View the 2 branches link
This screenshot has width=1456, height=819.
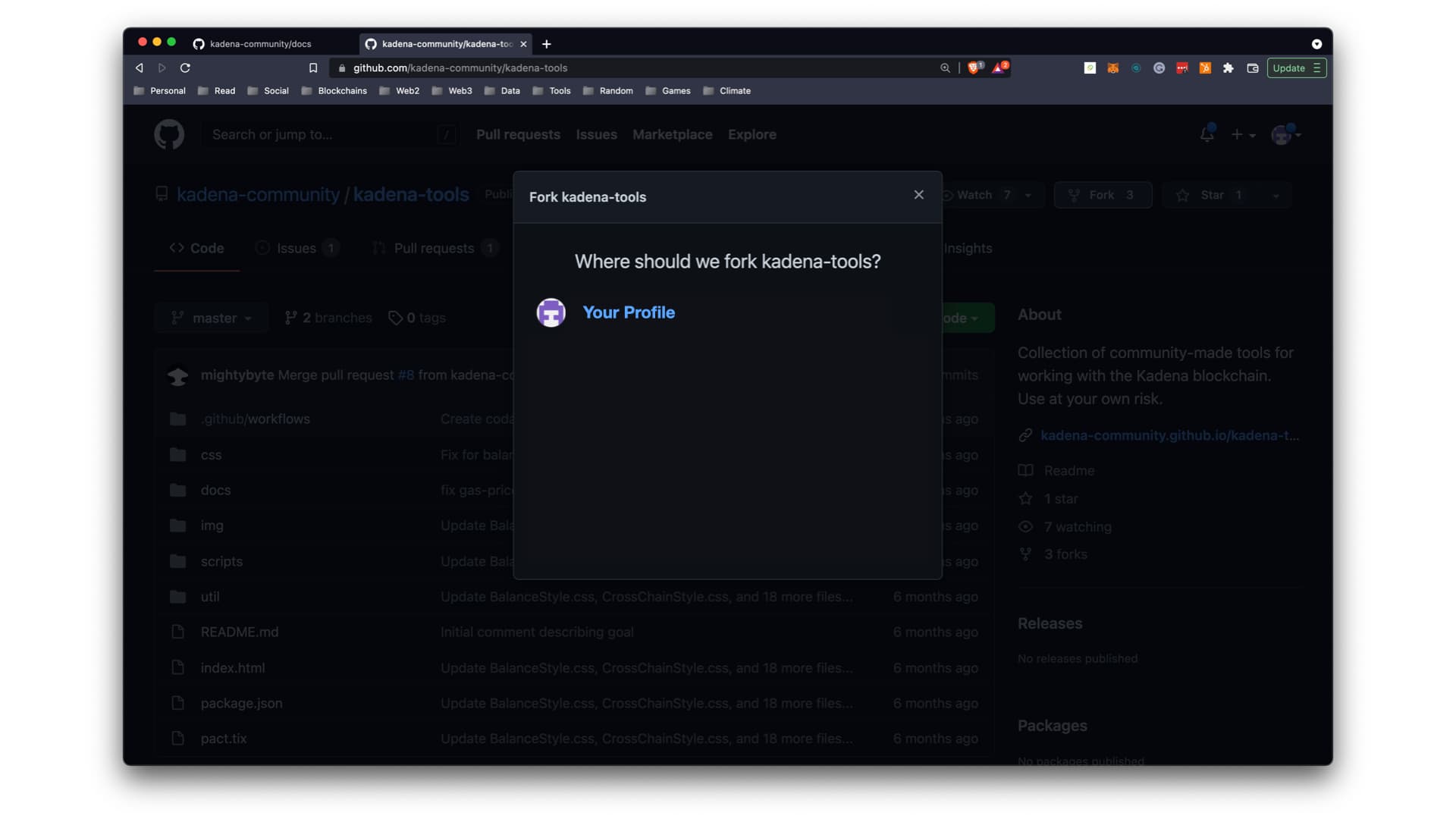point(328,318)
